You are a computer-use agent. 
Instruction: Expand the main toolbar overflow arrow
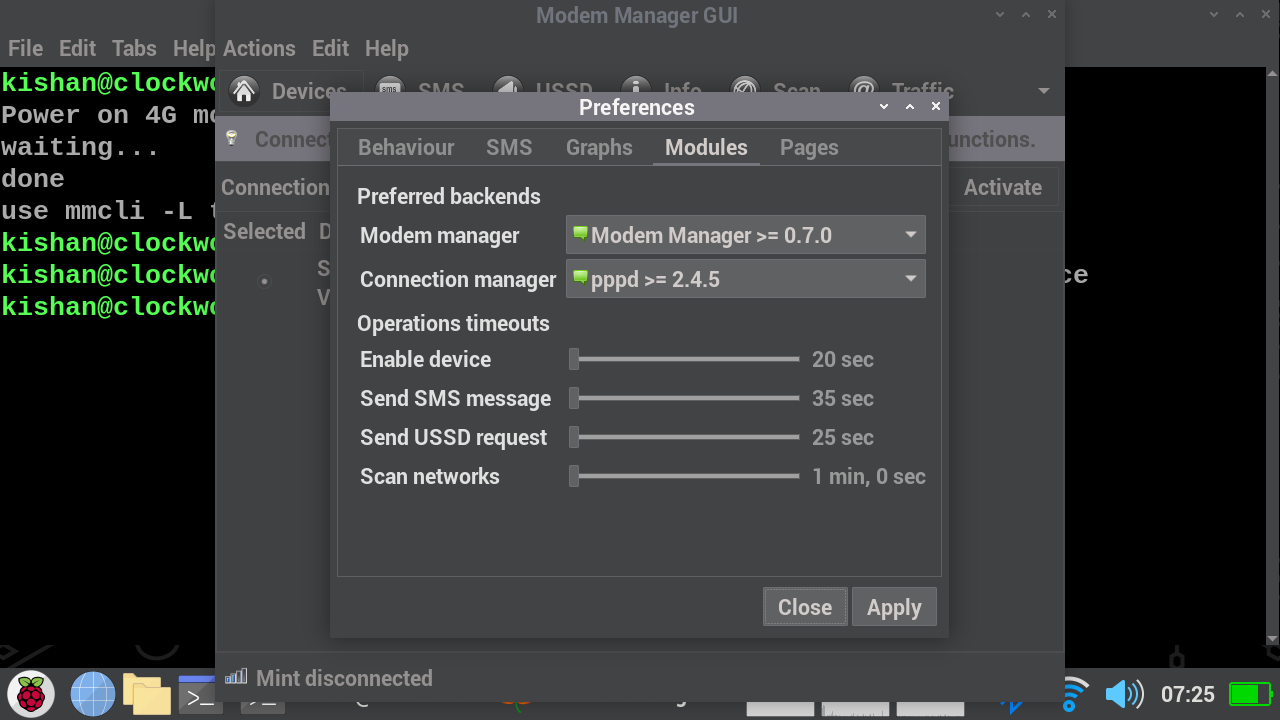click(x=1044, y=91)
